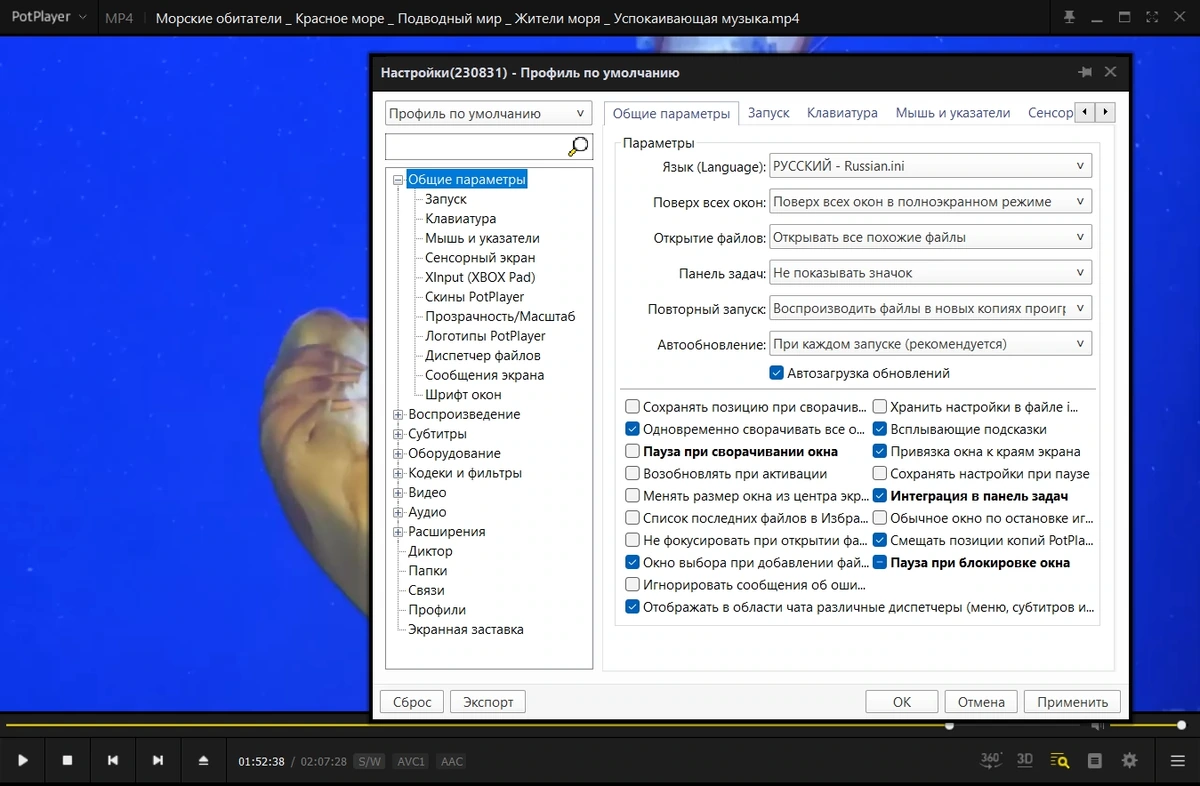This screenshot has height=786, width=1200.
Task: Switch to the Клавиатура tab
Action: (x=842, y=113)
